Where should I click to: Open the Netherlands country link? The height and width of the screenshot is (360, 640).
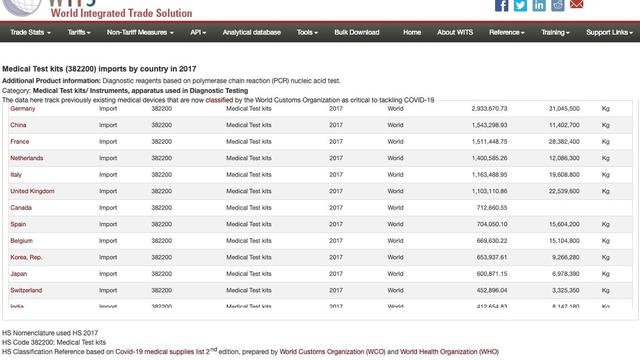point(27,158)
